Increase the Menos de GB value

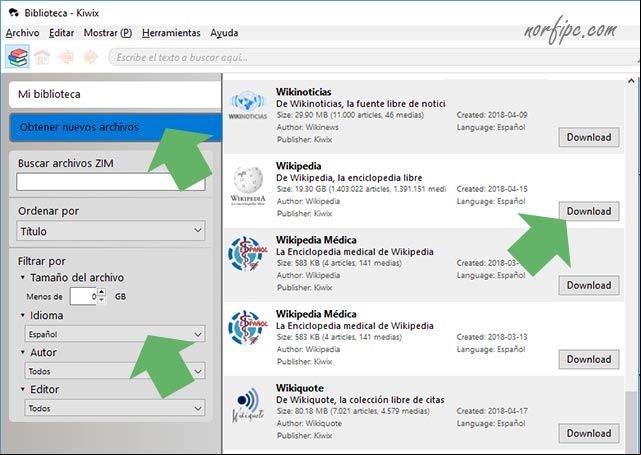[x=102, y=292]
